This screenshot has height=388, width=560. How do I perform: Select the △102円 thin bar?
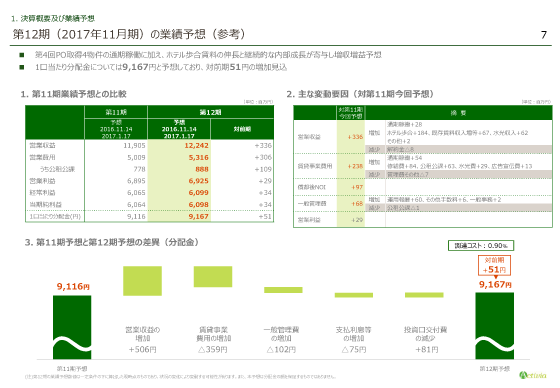283,290
